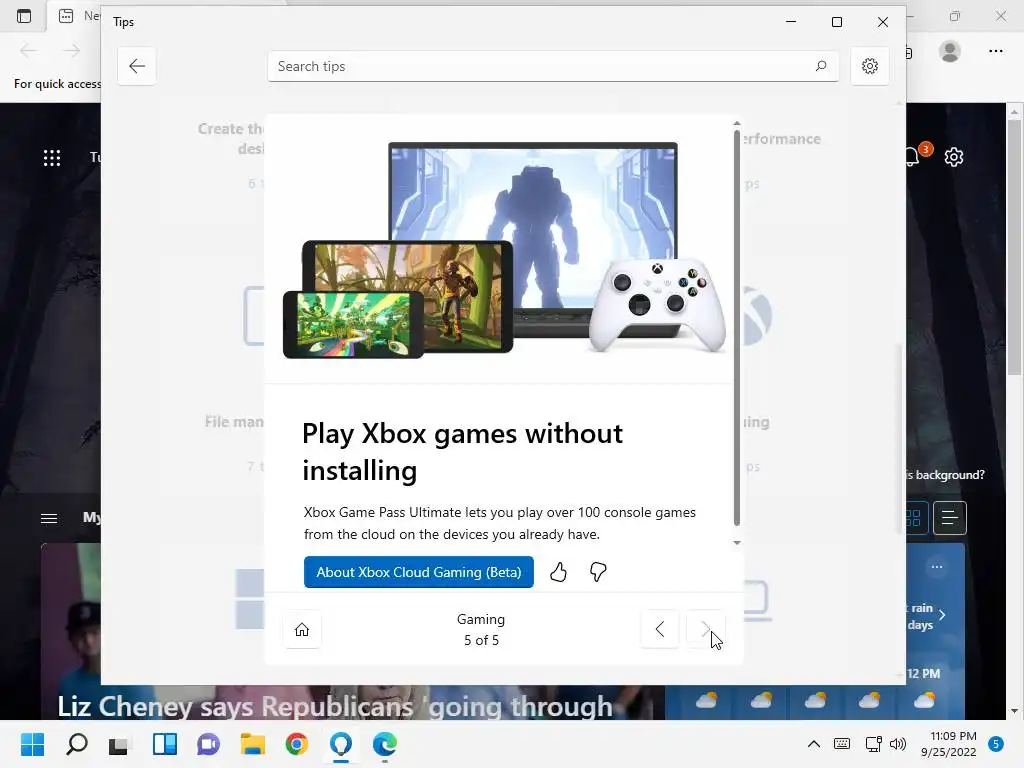
Task: Switch to Tips app in taskbar
Action: click(x=340, y=744)
